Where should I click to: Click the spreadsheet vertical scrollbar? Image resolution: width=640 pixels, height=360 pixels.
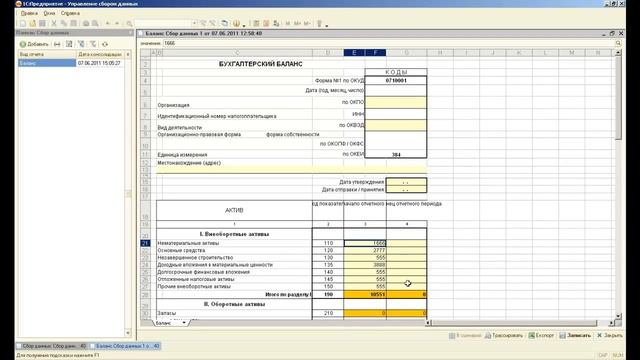(x=618, y=184)
